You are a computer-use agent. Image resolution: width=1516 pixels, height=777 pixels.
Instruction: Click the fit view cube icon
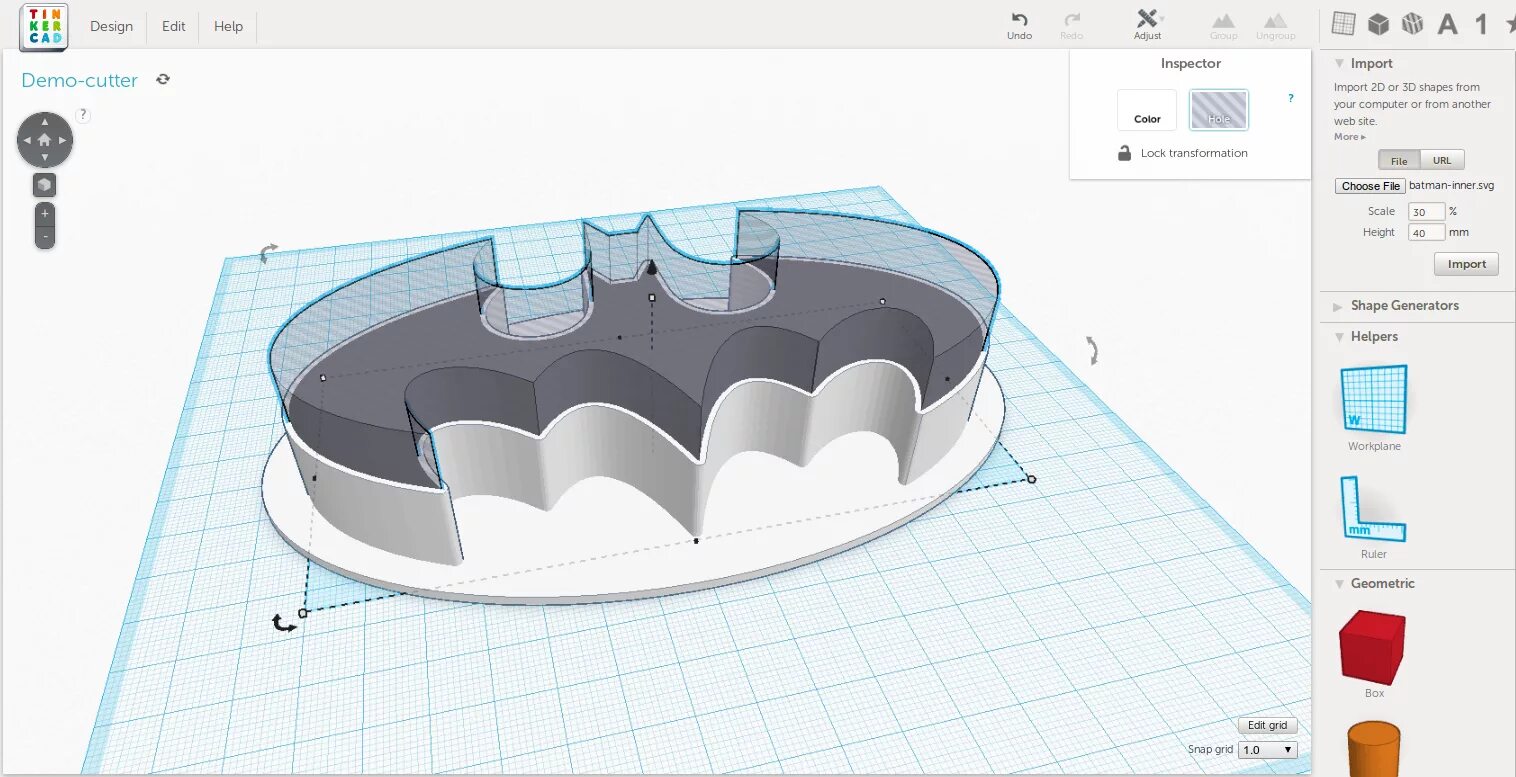44,185
